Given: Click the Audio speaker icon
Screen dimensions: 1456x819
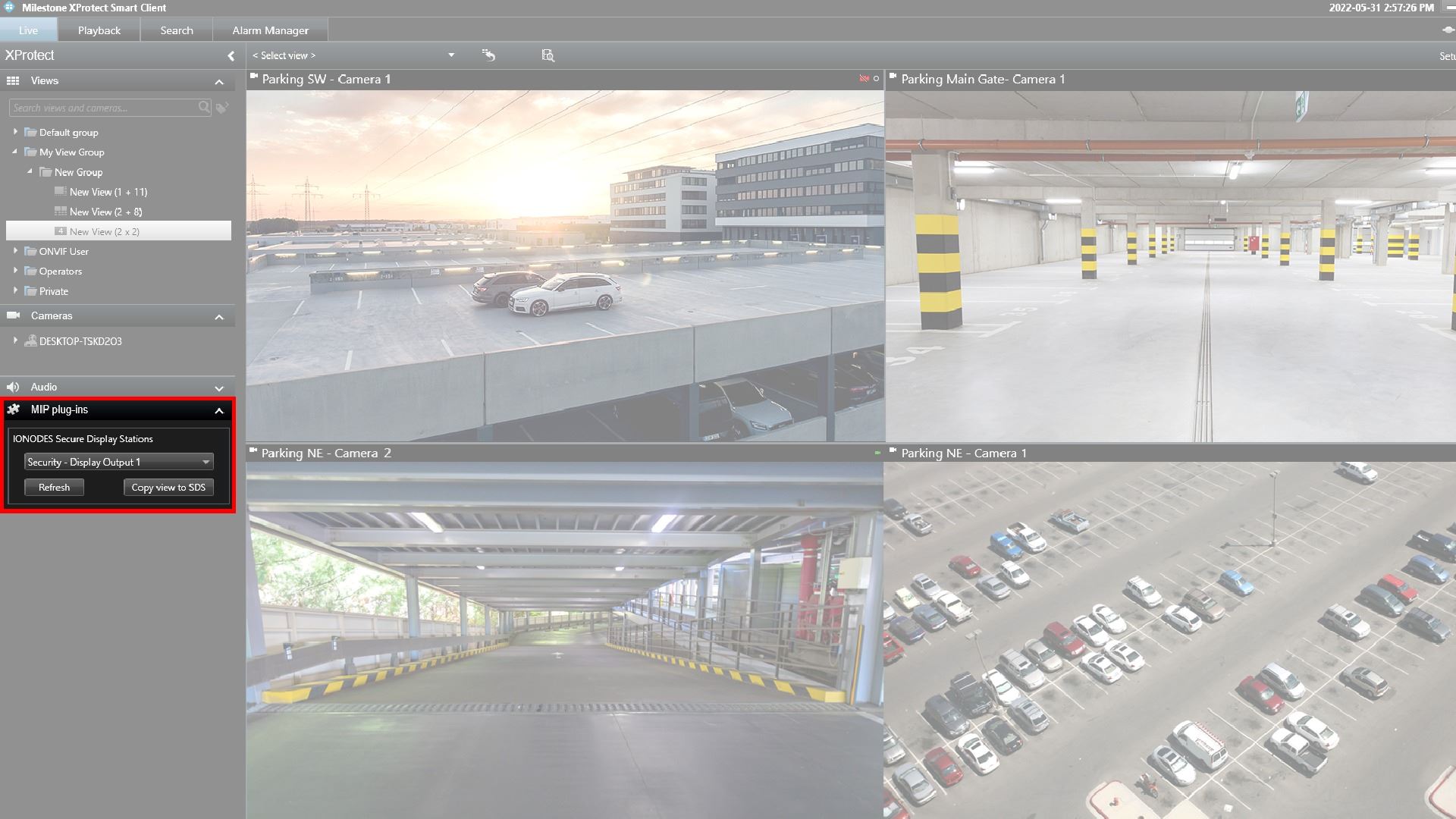Looking at the screenshot, I should (x=13, y=387).
